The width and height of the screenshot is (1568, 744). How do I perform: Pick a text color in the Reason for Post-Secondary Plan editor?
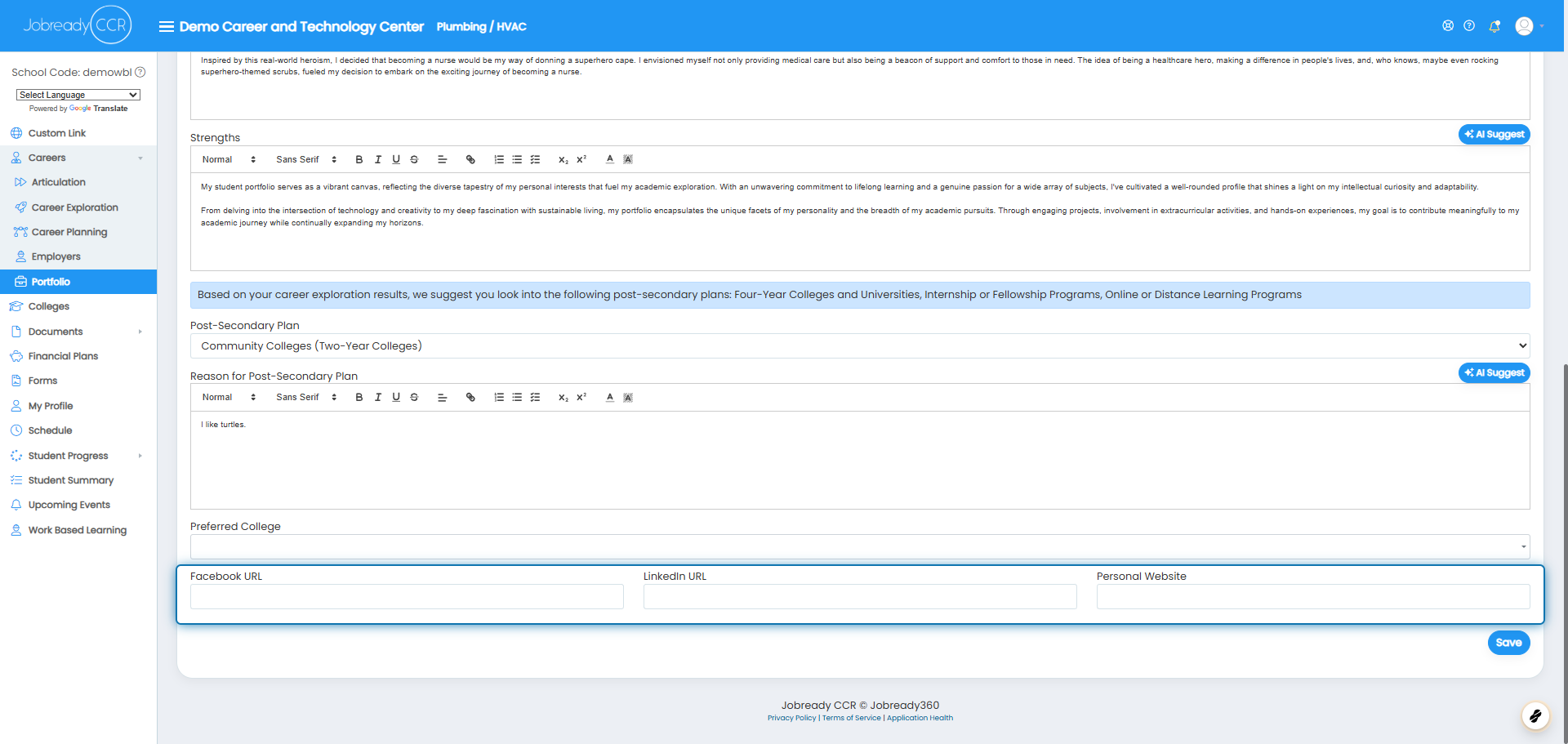pyautogui.click(x=610, y=397)
